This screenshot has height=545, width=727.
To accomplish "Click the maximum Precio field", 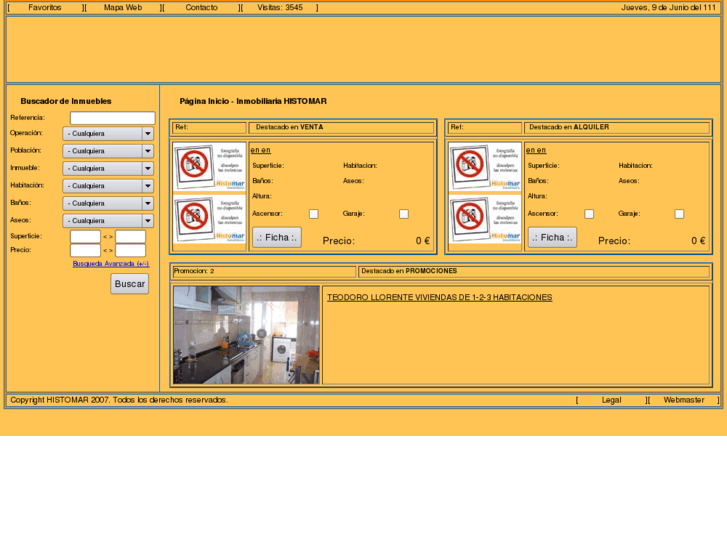I will point(130,250).
